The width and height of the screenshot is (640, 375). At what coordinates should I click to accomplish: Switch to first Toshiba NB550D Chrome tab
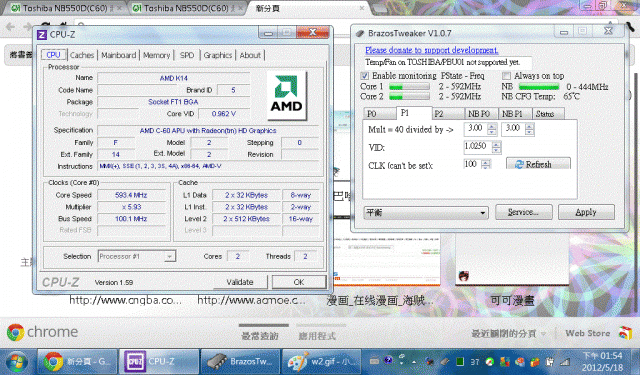65,8
